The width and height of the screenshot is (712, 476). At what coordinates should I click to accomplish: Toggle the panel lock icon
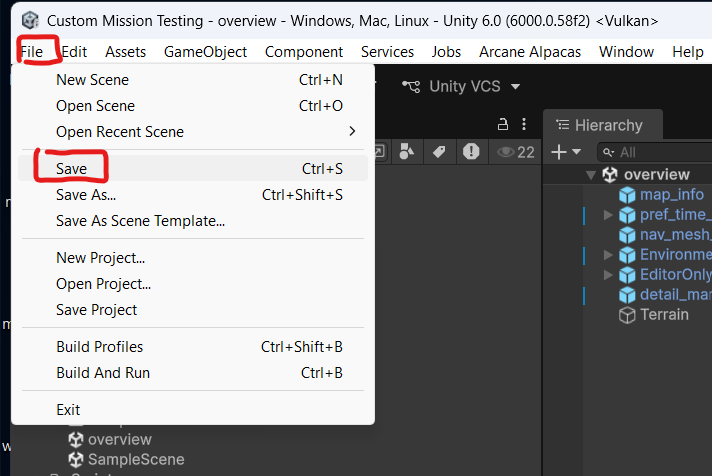(x=503, y=124)
